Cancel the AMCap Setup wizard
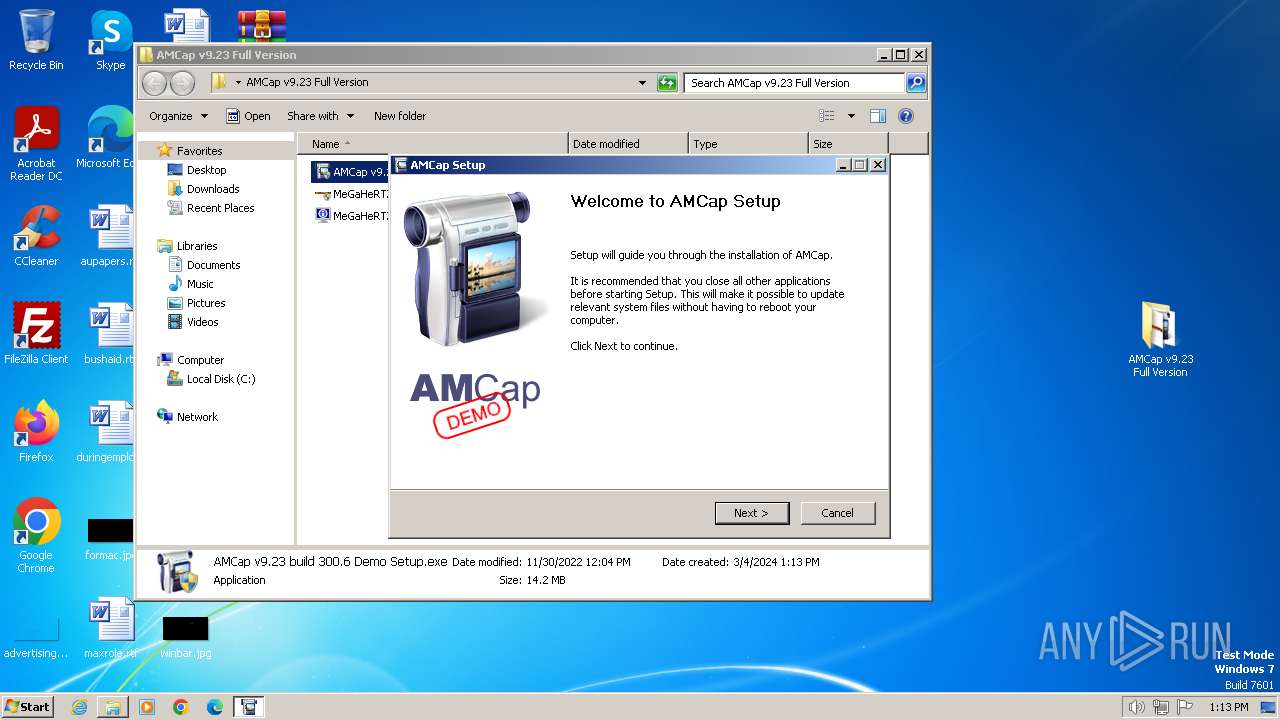Screen dimensions: 1280x720 pos(837,513)
